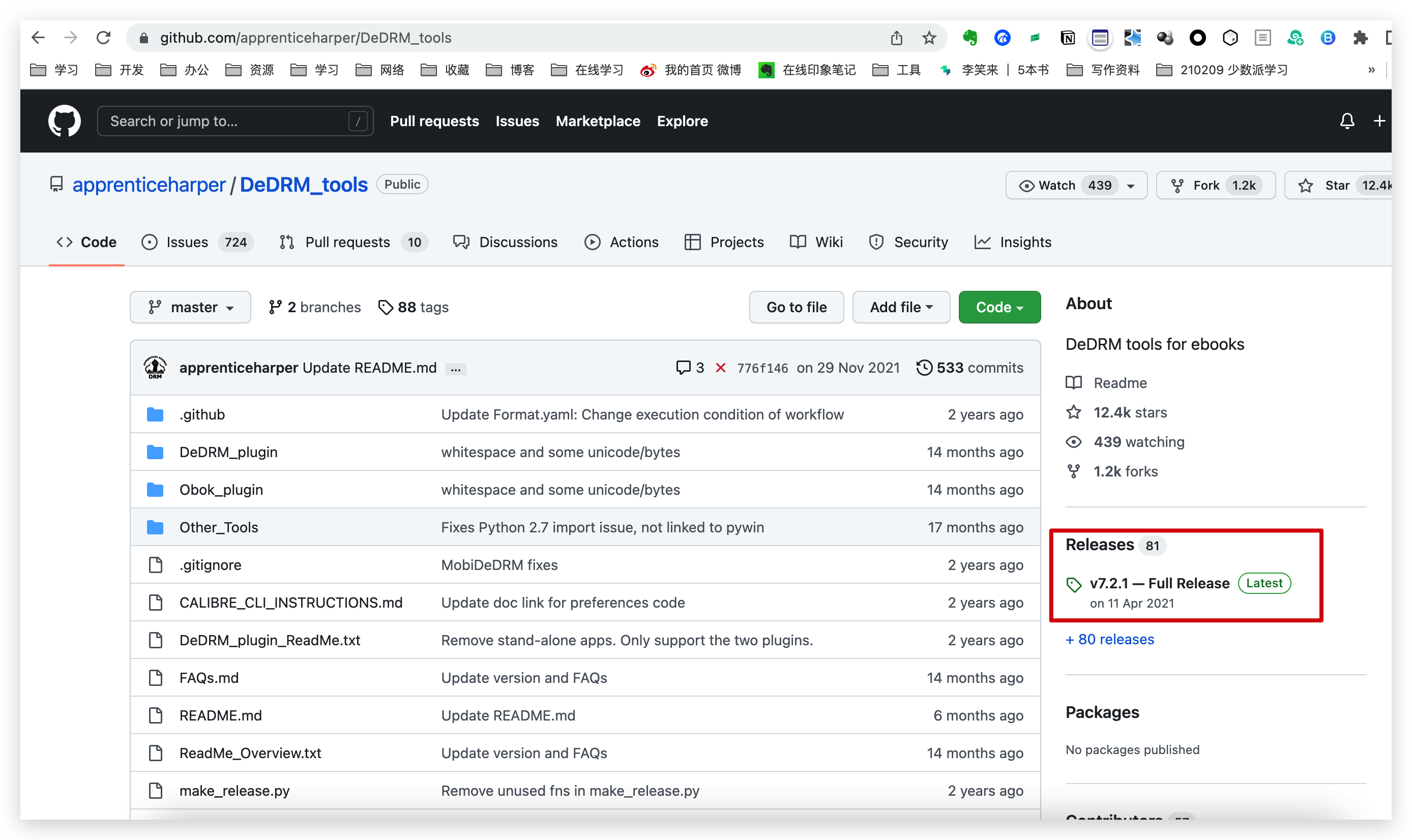Image resolution: width=1412 pixels, height=840 pixels.
Task: Open the Actions tab
Action: pos(621,242)
